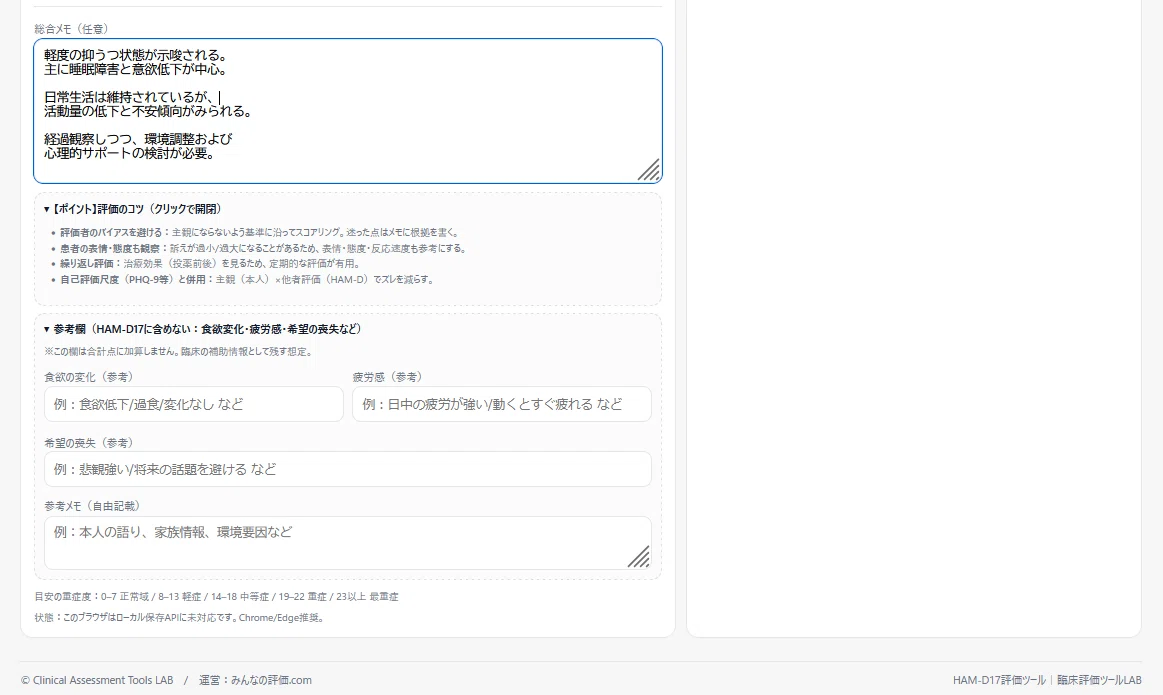This screenshot has height=695, width=1163.
Task: Click the resize grip of the 参考メモ text area
Action: pyautogui.click(x=639, y=556)
